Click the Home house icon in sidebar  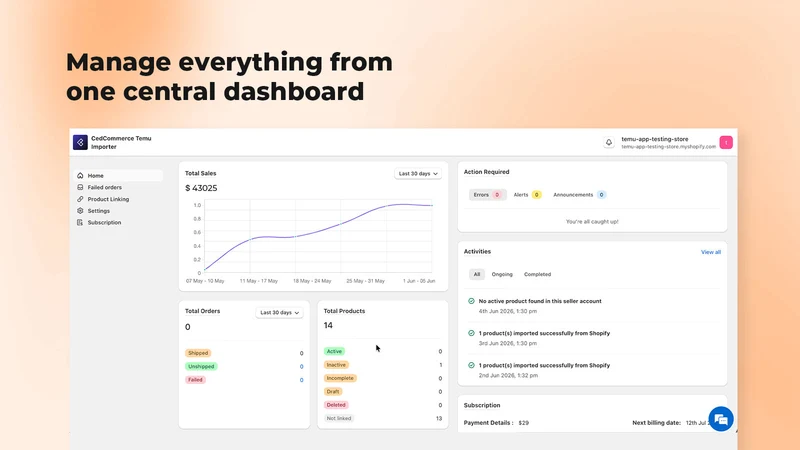[80, 176]
